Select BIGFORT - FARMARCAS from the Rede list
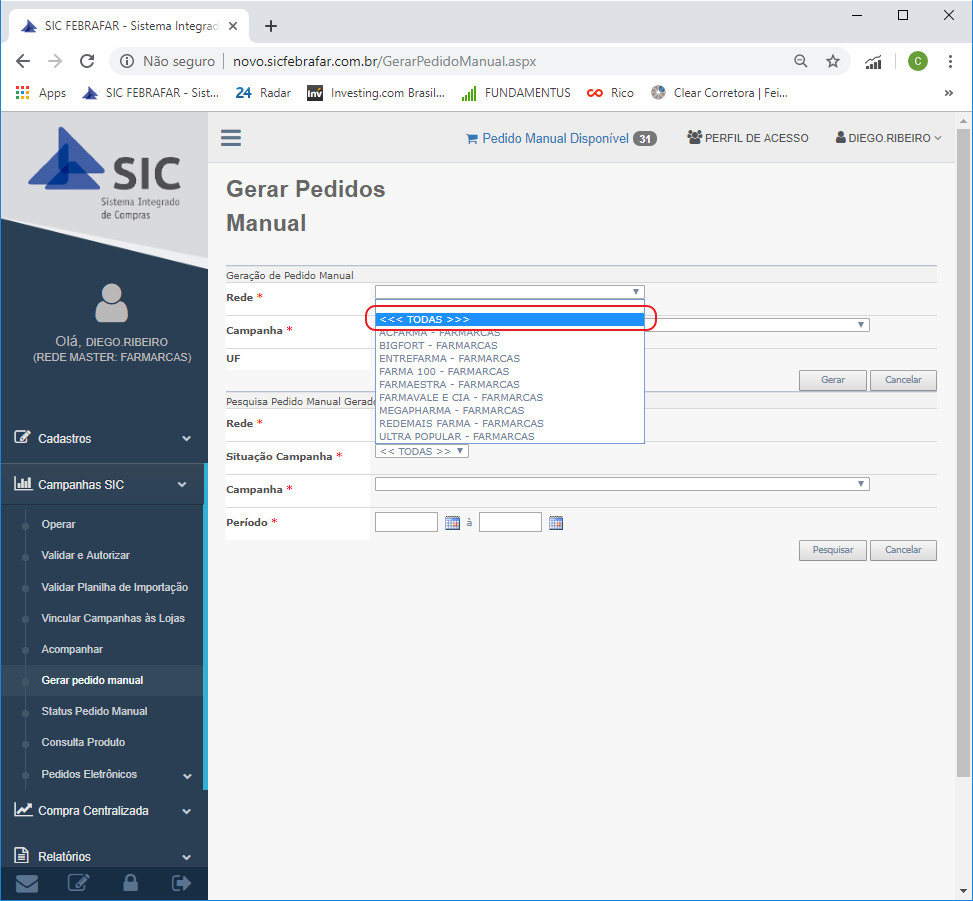This screenshot has width=973, height=901. 438,345
